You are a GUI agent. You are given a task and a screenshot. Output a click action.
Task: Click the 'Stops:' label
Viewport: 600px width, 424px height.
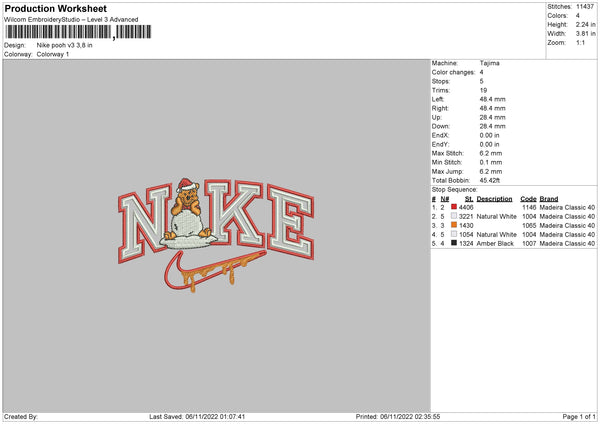(x=441, y=82)
